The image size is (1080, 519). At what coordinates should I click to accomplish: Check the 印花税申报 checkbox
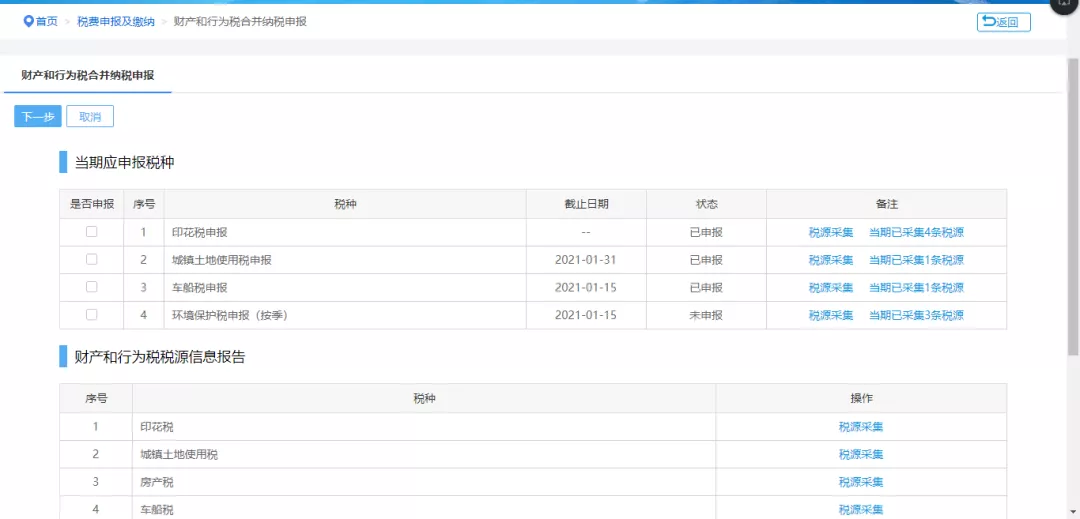pyautogui.click(x=92, y=232)
